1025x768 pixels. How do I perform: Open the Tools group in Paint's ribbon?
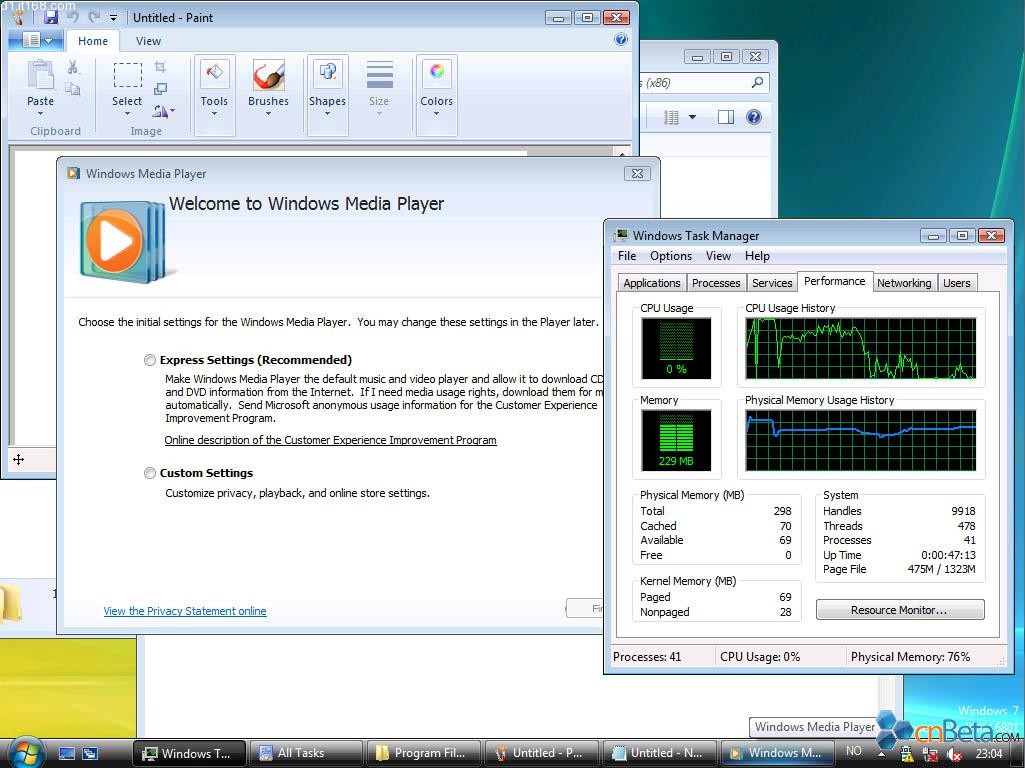point(214,95)
